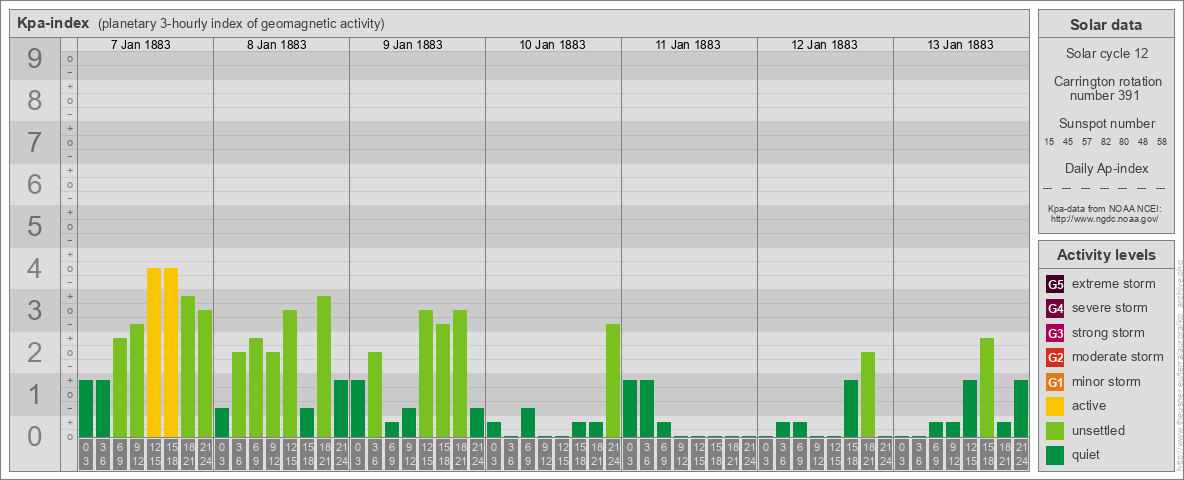
Task: Select the '11 Jan 1883' date header
Action: point(688,45)
